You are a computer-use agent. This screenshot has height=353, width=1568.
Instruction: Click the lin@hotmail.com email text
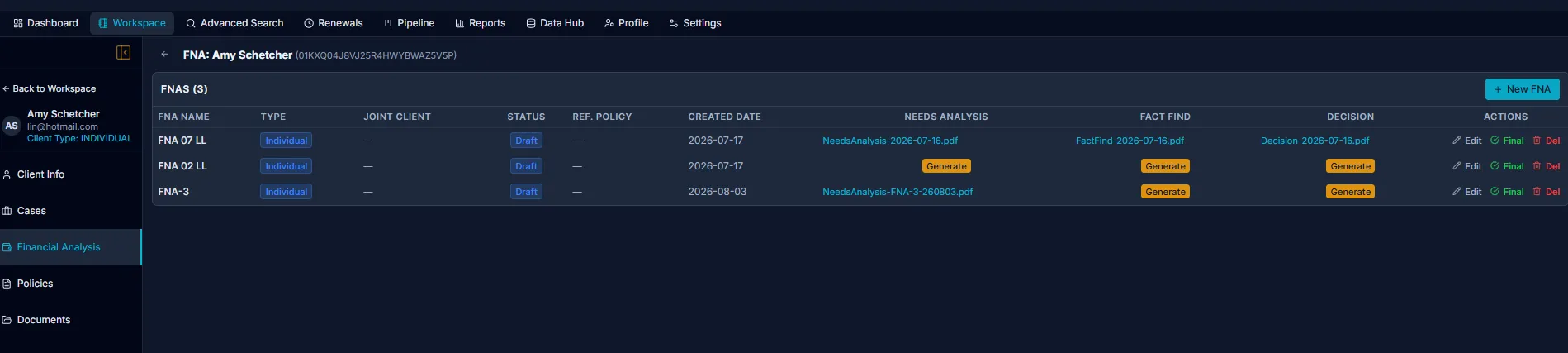tap(63, 126)
